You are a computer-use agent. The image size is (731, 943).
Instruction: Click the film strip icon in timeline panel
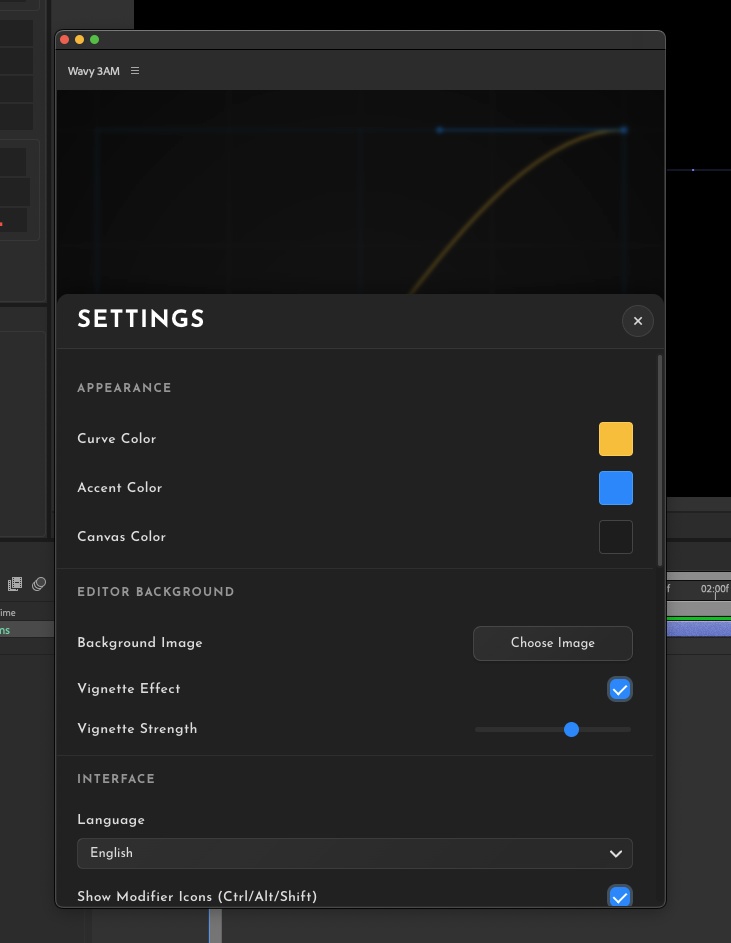(15, 584)
